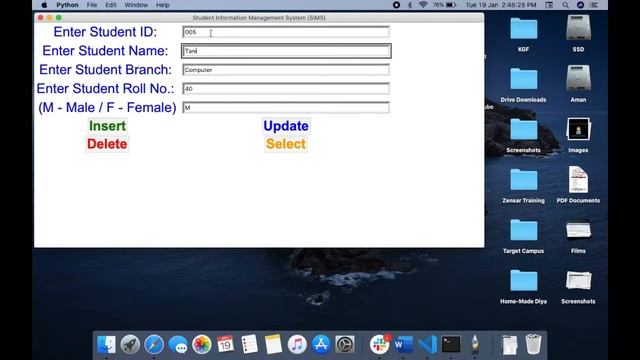
Task: Open Photos from the Dock
Action: pos(202,344)
